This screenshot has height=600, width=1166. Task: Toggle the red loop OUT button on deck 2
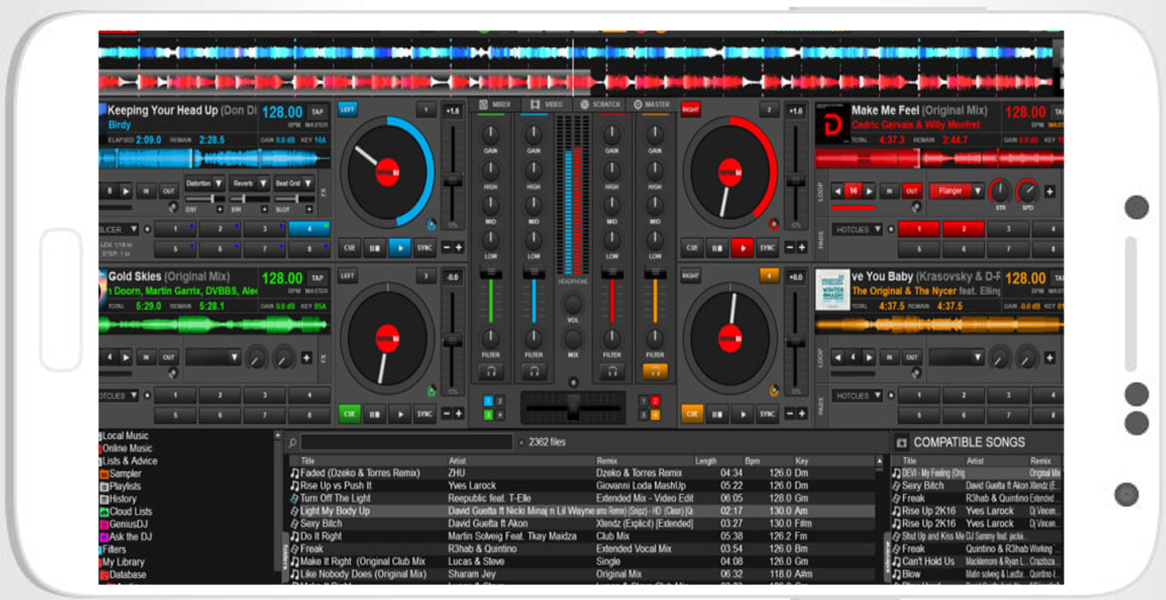coord(912,191)
